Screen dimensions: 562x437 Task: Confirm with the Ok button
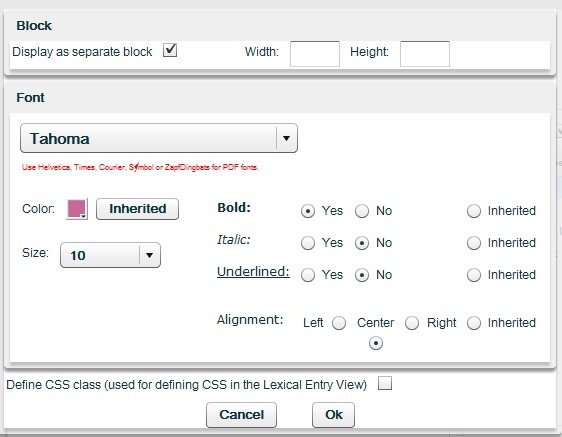click(x=333, y=415)
